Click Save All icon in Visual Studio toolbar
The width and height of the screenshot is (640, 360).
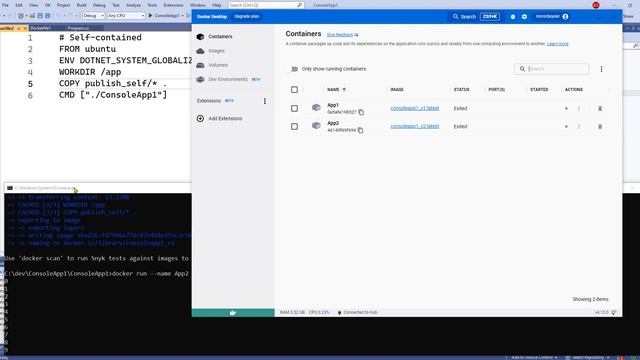pos(48,16)
